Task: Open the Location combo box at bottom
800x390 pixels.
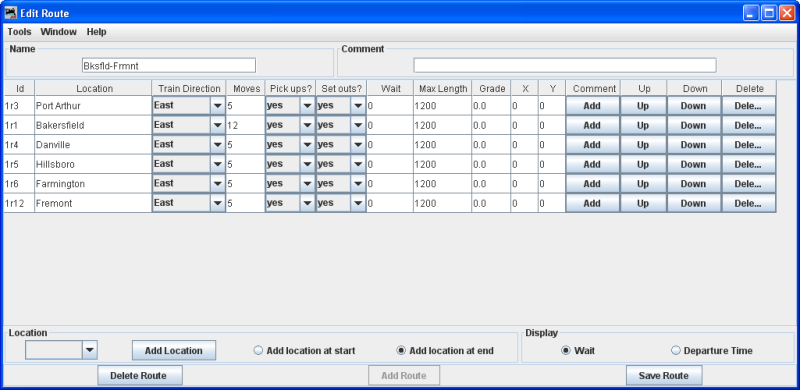Action: (x=61, y=350)
